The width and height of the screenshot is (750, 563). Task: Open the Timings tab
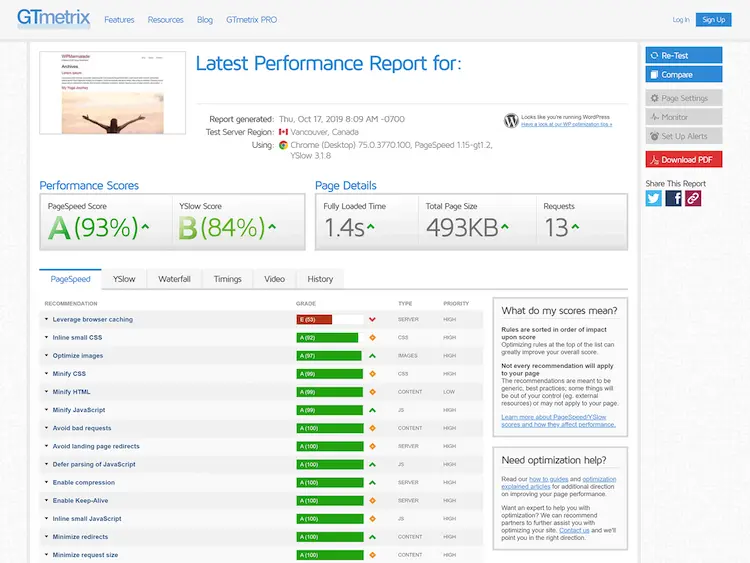(x=227, y=279)
